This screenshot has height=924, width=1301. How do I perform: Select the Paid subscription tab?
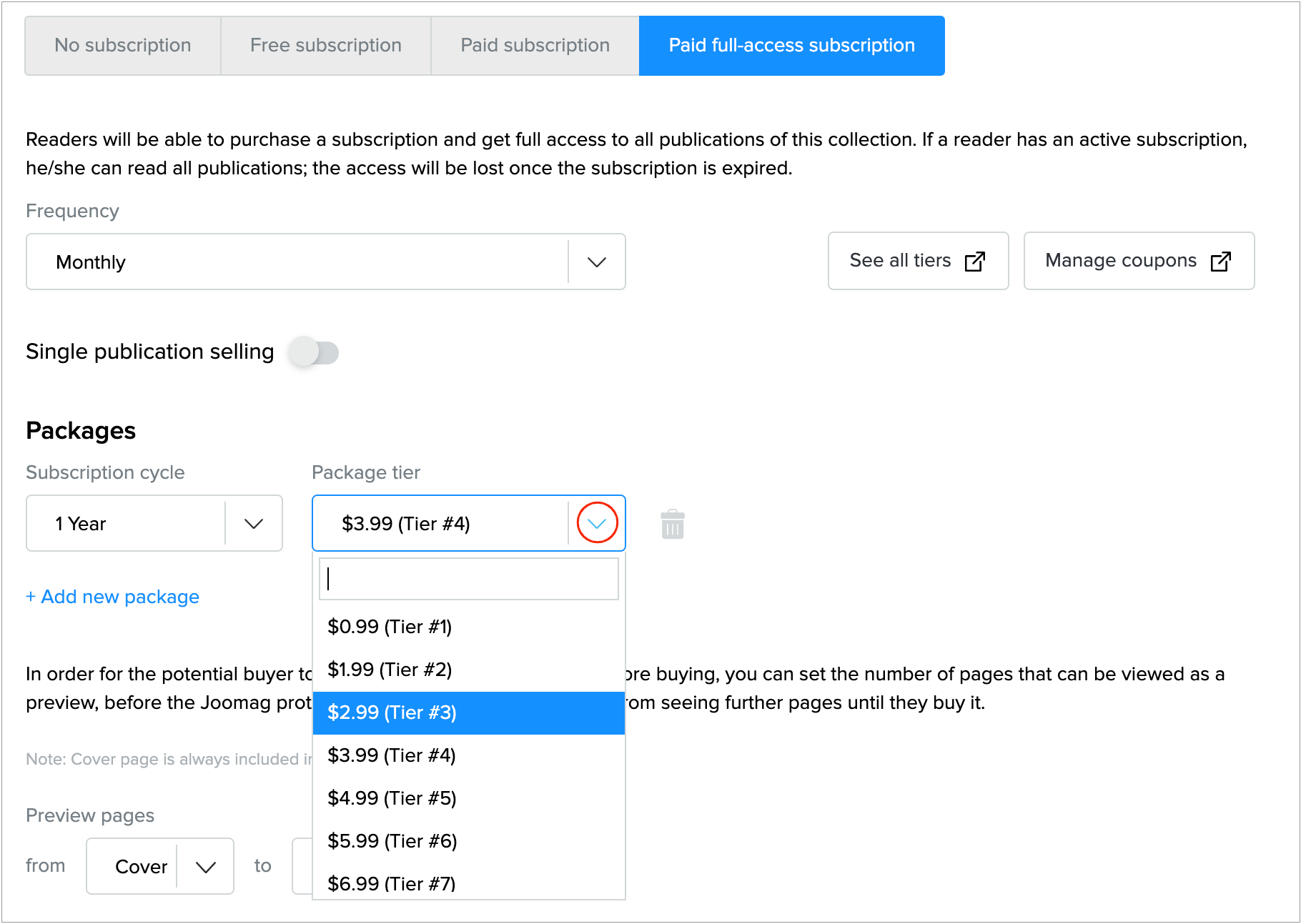(x=535, y=46)
